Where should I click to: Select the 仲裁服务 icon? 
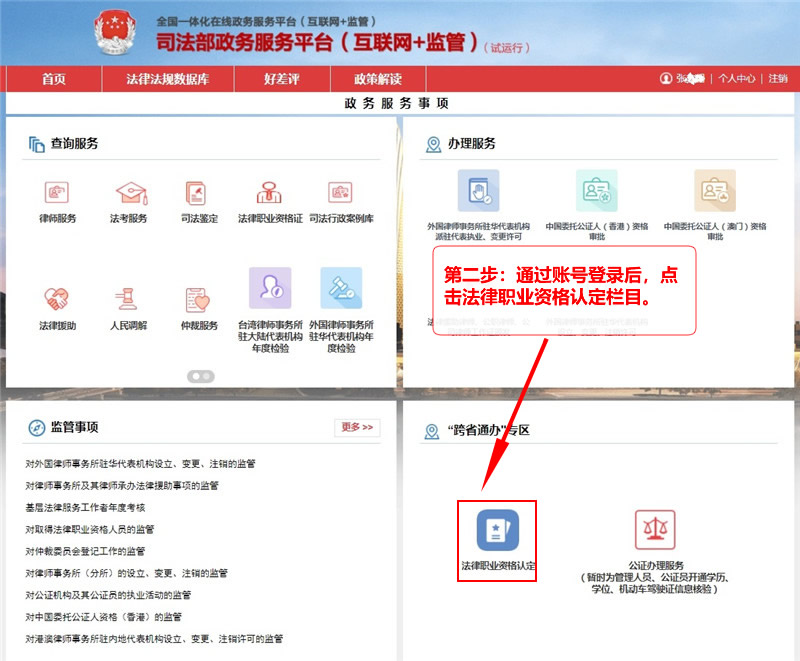[x=199, y=300]
